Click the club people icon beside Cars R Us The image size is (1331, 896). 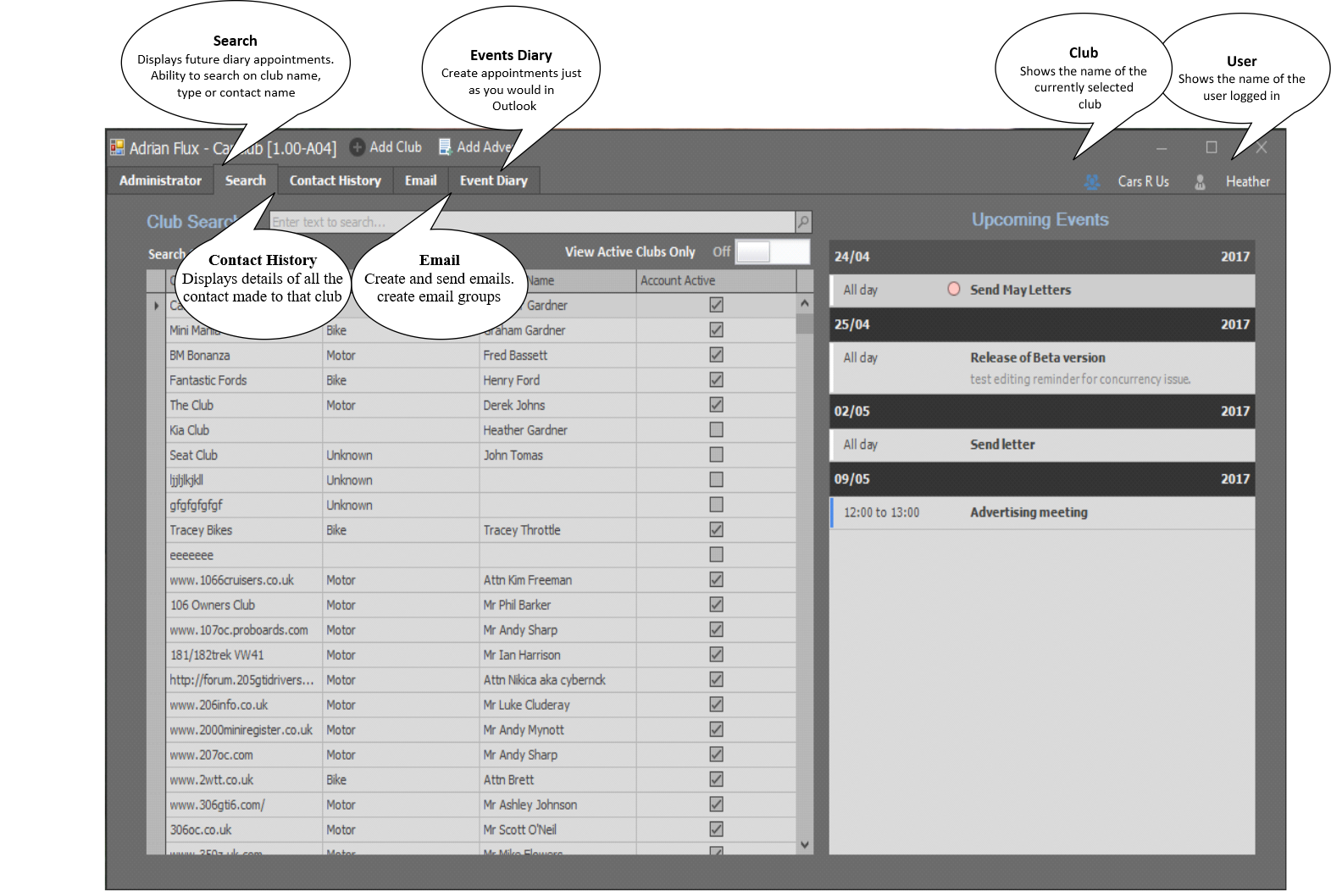coord(1092,182)
